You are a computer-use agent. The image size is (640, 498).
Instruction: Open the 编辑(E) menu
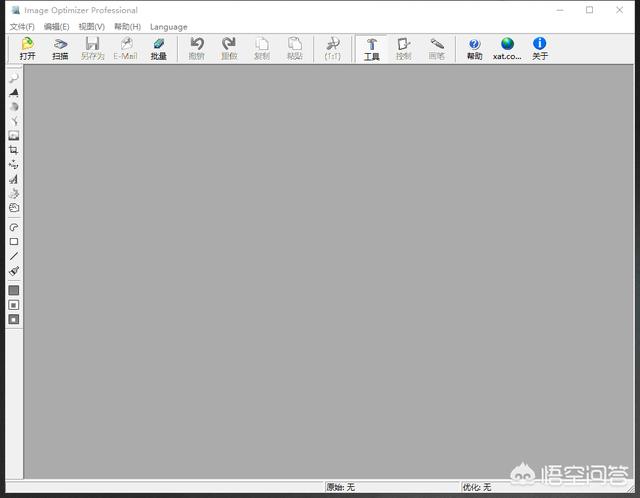[x=56, y=27]
